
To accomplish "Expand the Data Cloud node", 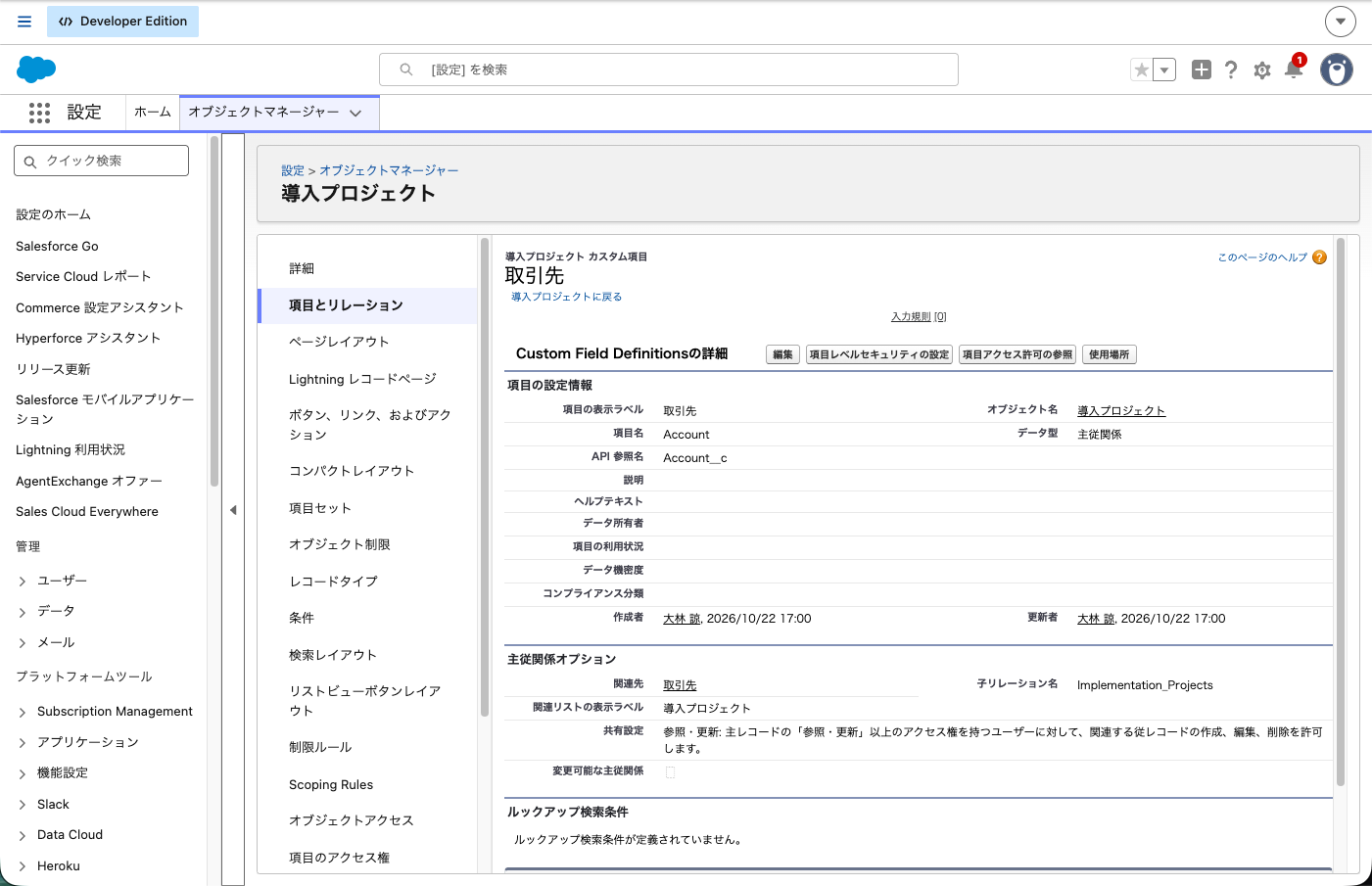I will pyautogui.click(x=23, y=835).
